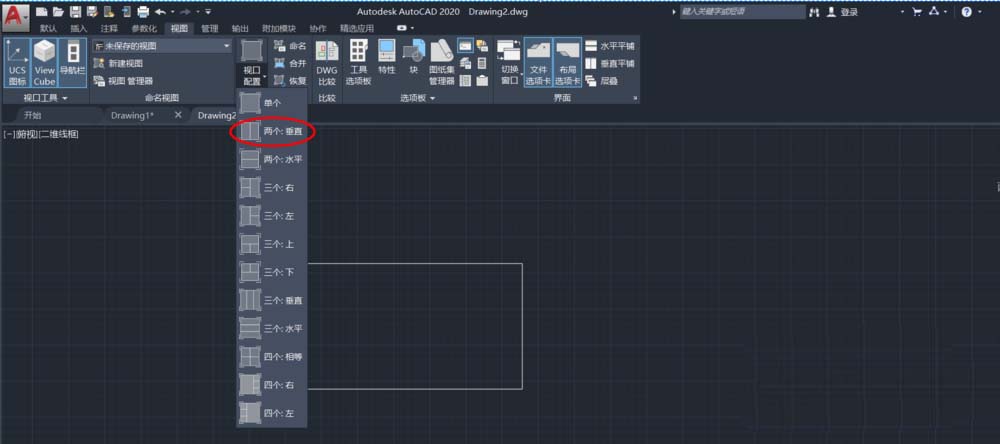The image size is (1000, 444).
Task: Click the ribbon minimize toggle button after 精选应用
Action: [x=402, y=28]
